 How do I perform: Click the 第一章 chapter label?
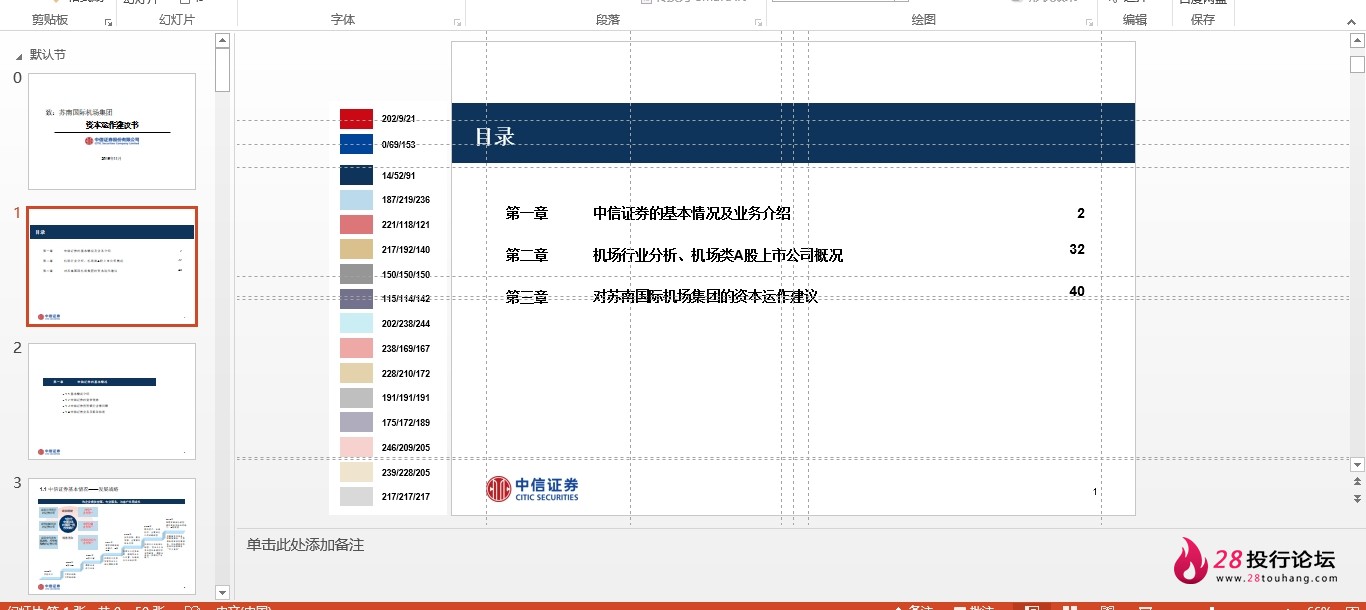click(x=527, y=213)
